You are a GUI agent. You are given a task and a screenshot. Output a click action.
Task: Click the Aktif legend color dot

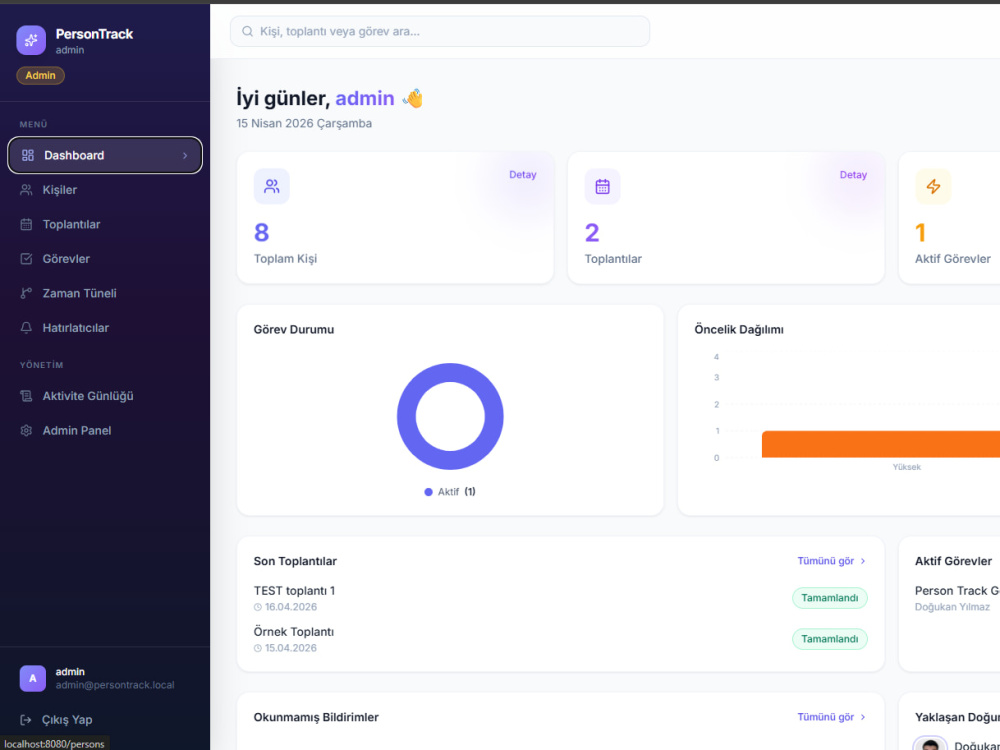[x=429, y=492]
